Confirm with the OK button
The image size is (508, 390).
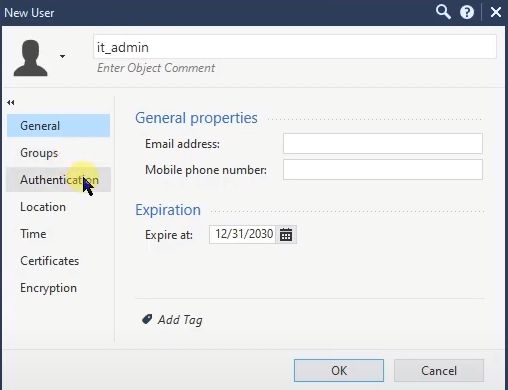[339, 370]
